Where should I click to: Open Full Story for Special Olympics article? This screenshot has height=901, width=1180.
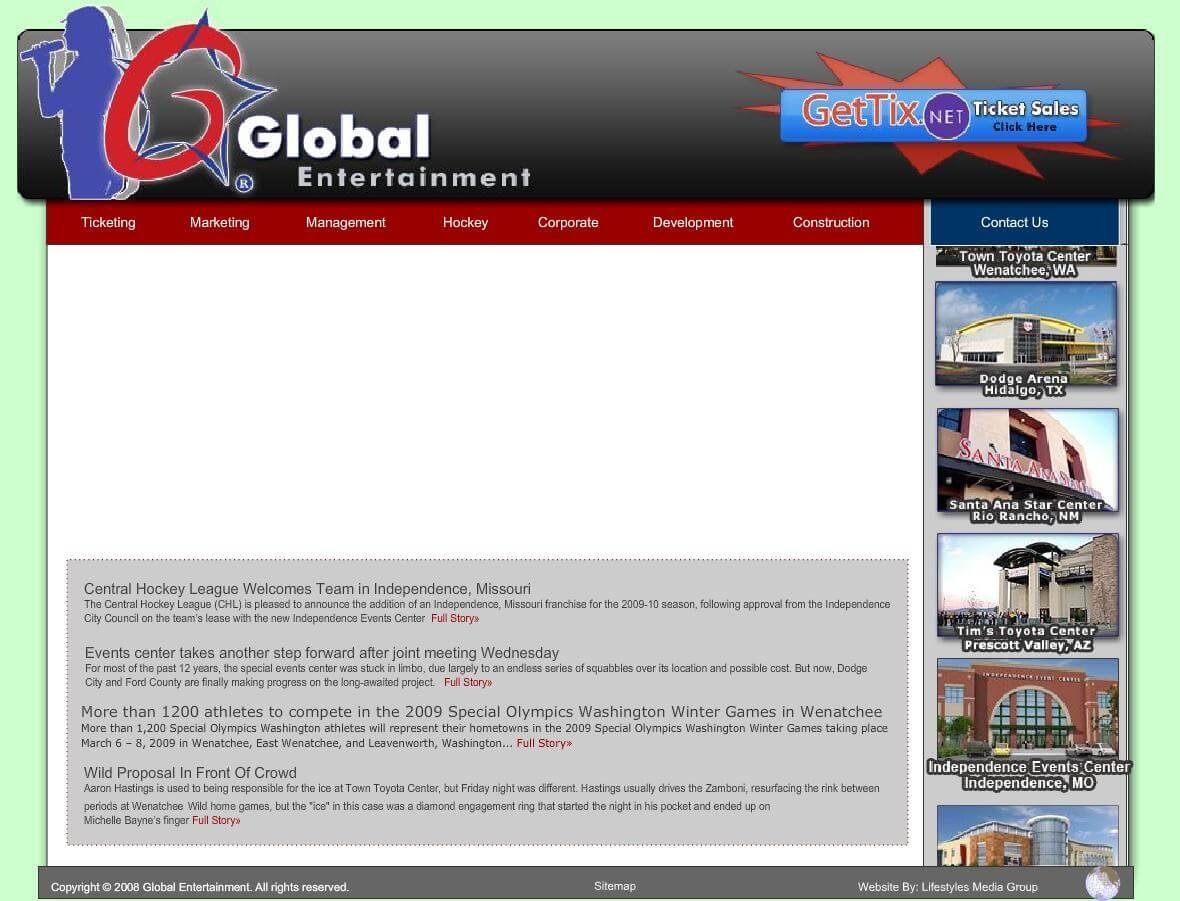point(544,744)
